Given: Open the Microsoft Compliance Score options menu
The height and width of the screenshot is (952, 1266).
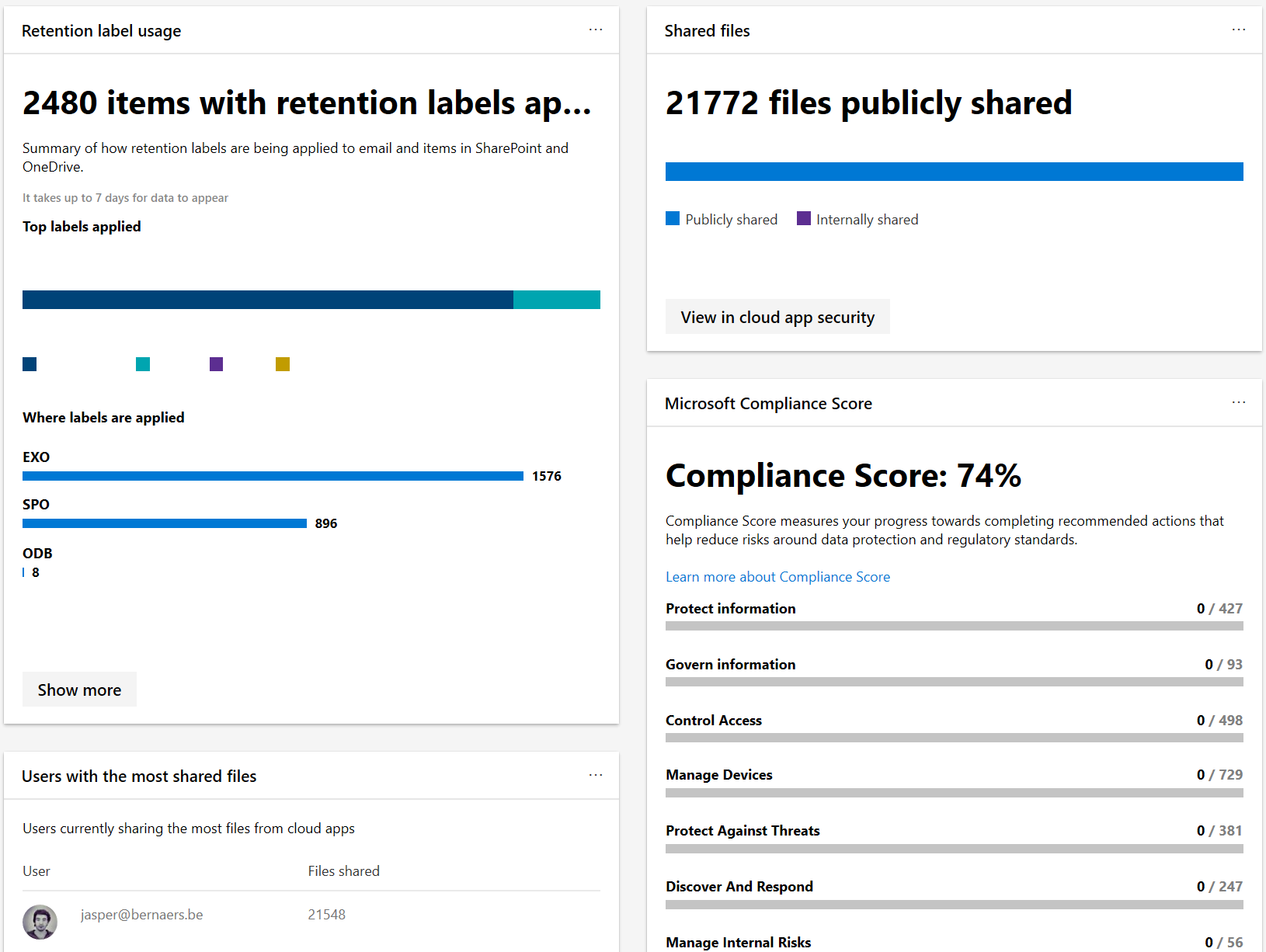Looking at the screenshot, I should point(1238,402).
